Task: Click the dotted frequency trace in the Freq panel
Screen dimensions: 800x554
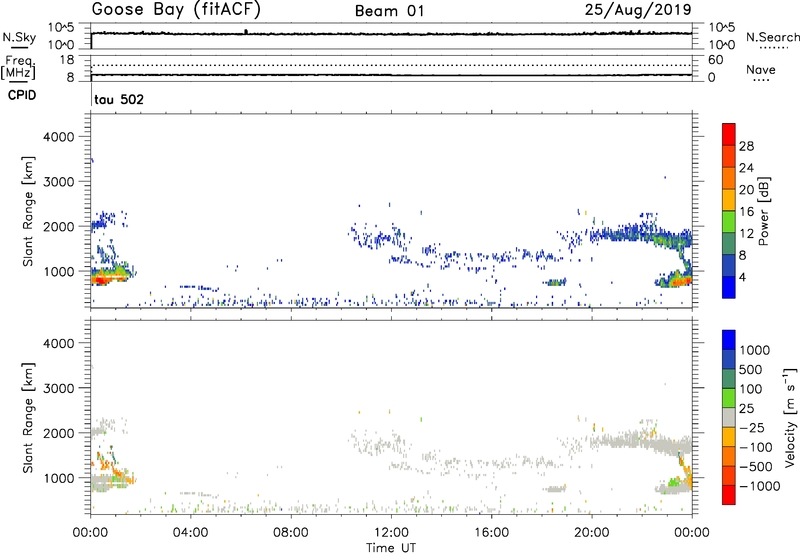Action: [x=391, y=65]
